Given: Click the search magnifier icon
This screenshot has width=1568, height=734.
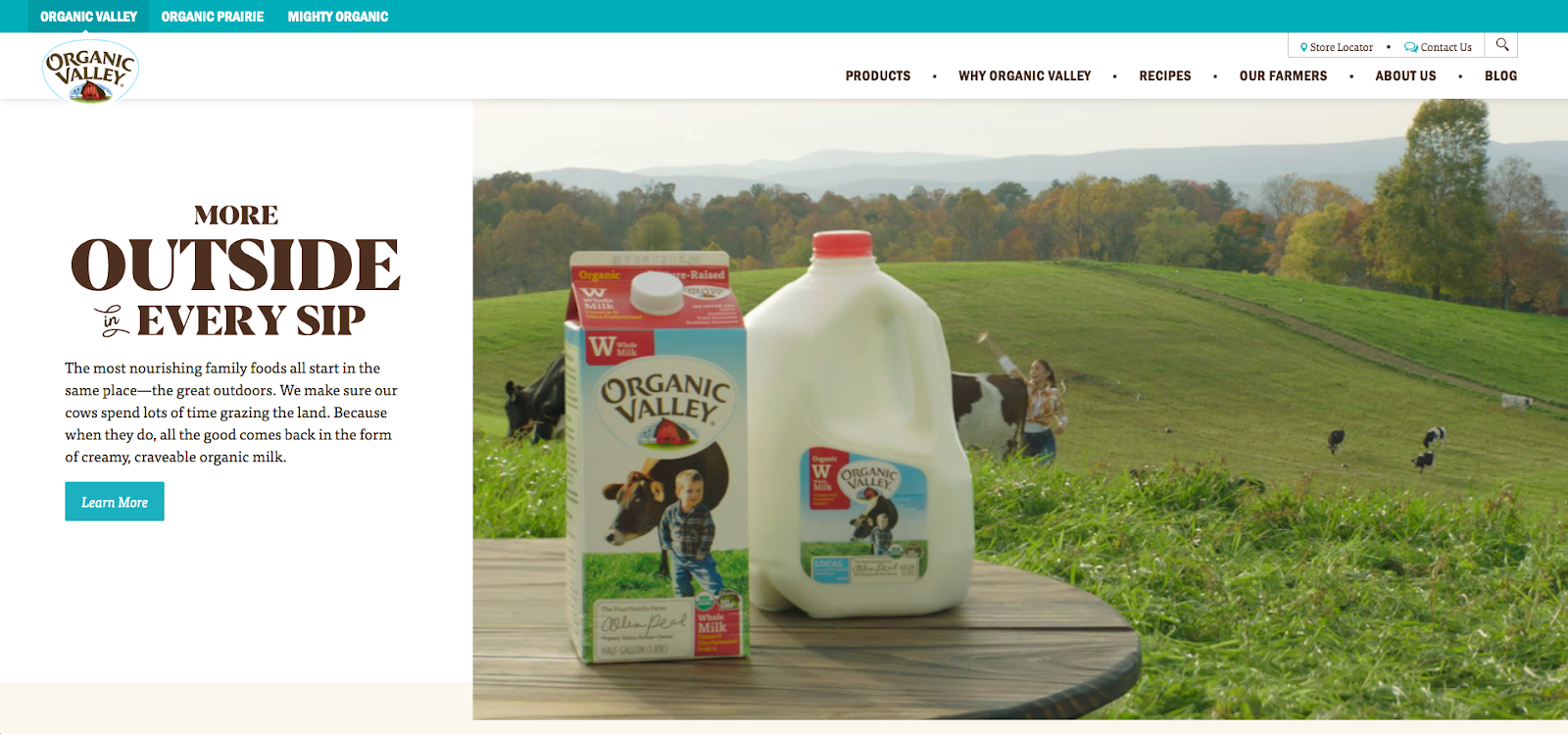Looking at the screenshot, I should coord(1501,45).
